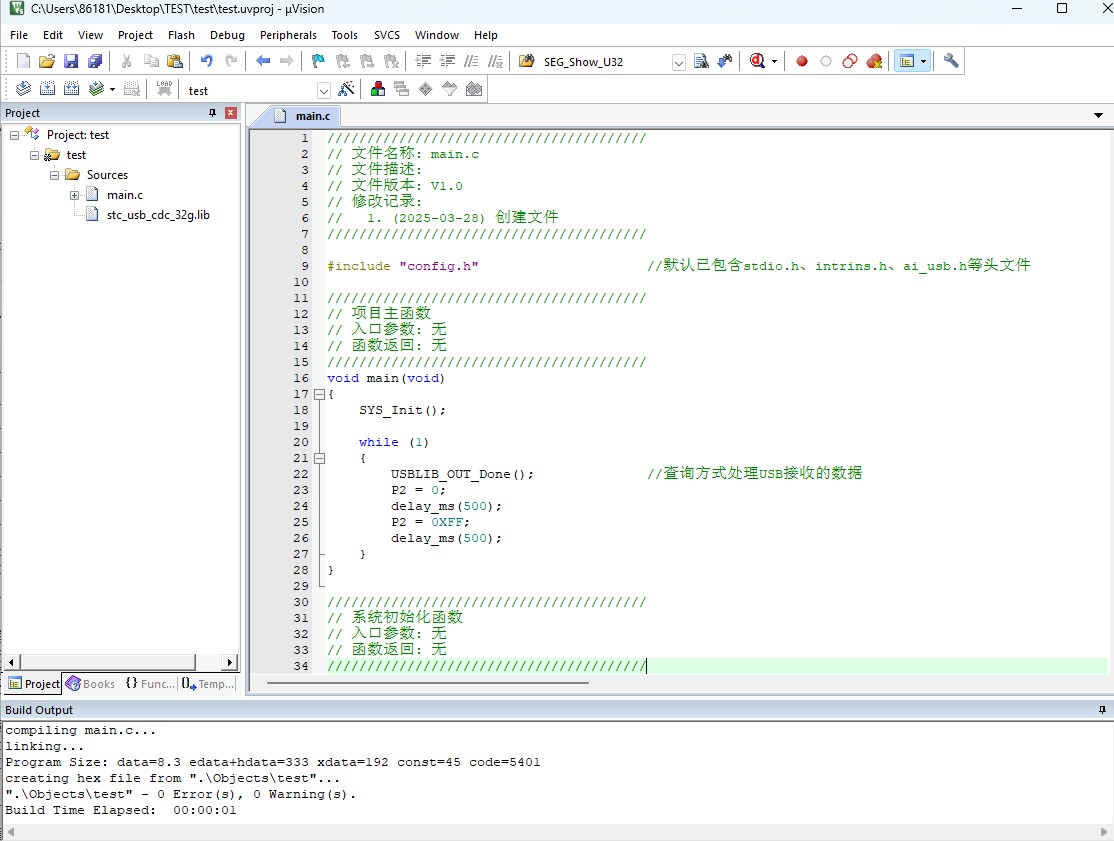The height and width of the screenshot is (841, 1114).
Task: Click the Batch Build icon
Action: tap(96, 89)
